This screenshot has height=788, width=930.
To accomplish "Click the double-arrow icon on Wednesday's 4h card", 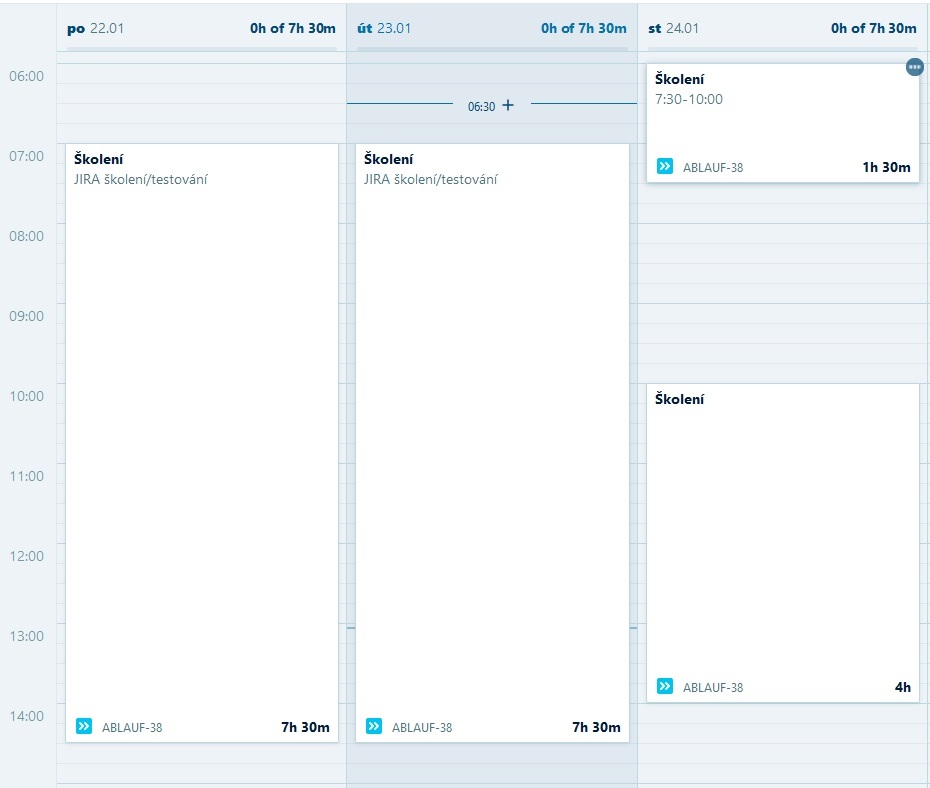I will tap(665, 686).
